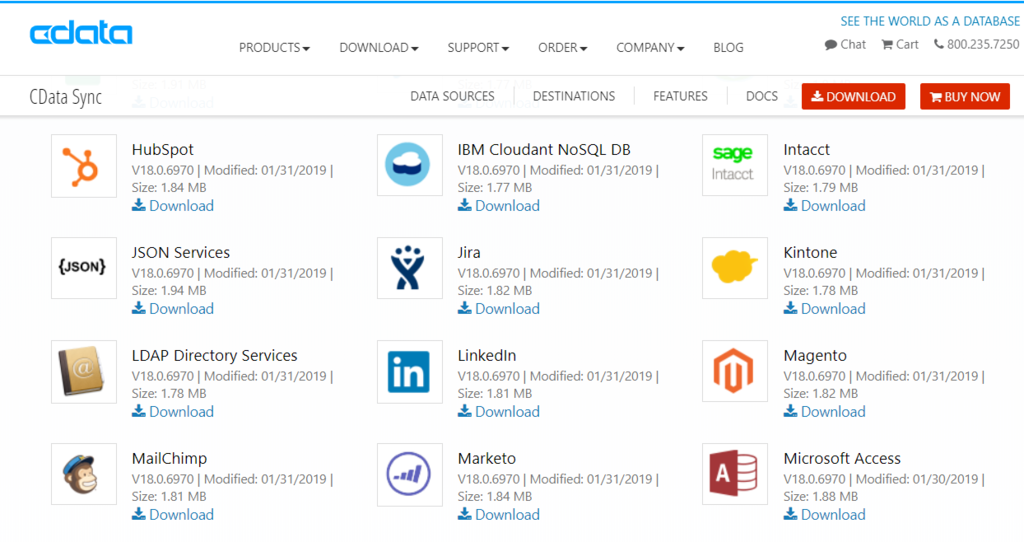The width and height of the screenshot is (1024, 542).
Task: Download the MailChimp connector
Action: coord(172,515)
